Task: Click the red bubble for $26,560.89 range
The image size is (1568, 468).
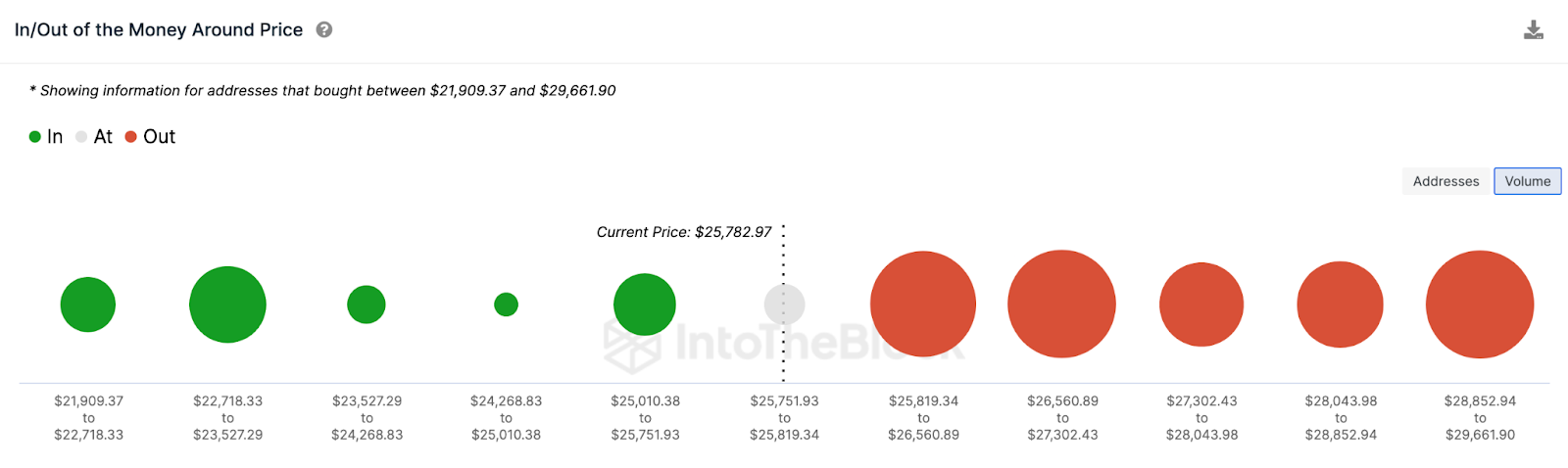Action: pyautogui.click(x=1061, y=304)
